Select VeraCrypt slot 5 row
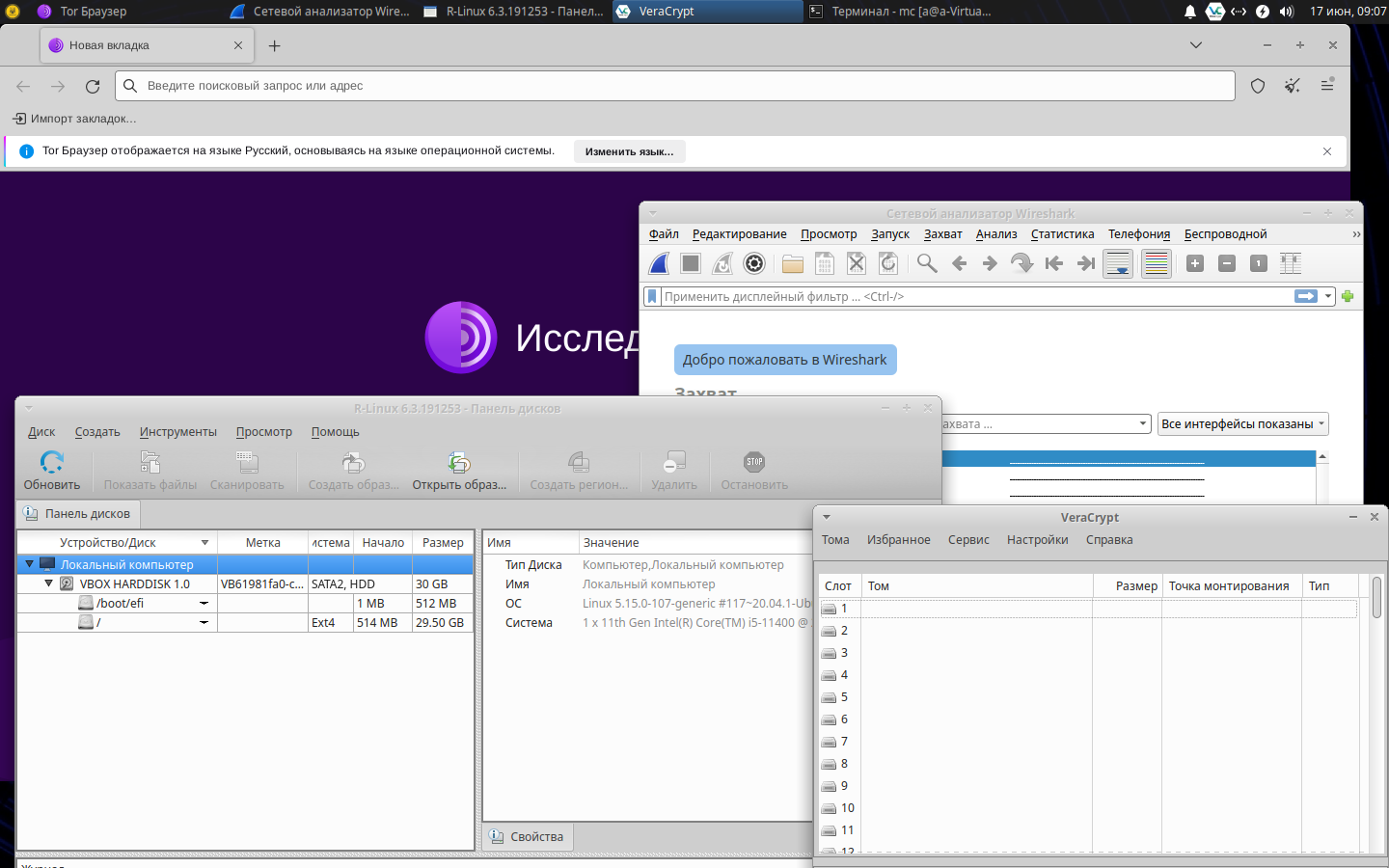The width and height of the screenshot is (1389, 868). [1088, 697]
